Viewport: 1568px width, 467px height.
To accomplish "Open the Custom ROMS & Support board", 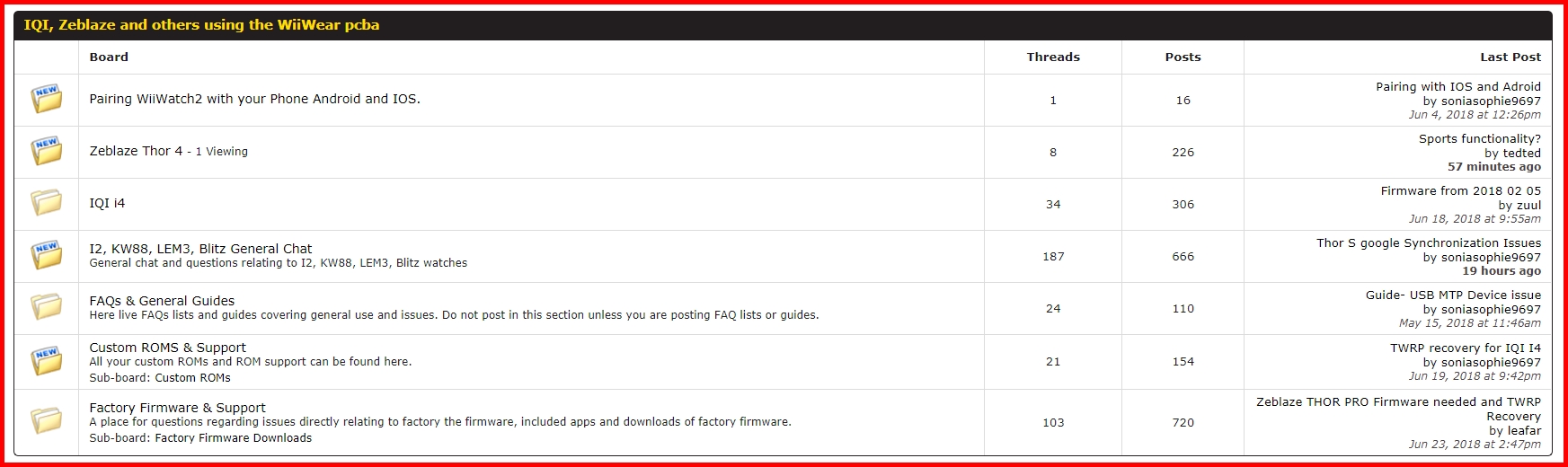I will (167, 348).
